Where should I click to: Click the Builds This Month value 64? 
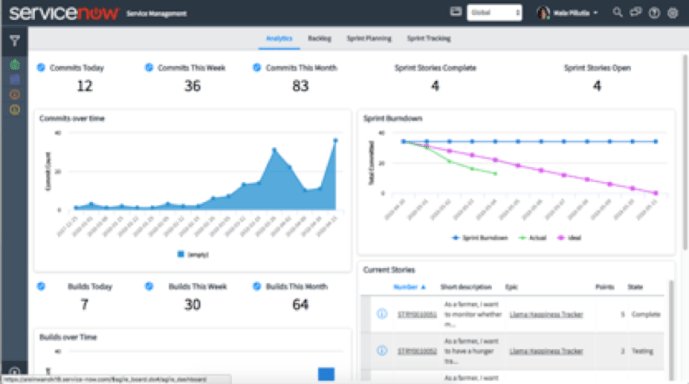point(301,304)
